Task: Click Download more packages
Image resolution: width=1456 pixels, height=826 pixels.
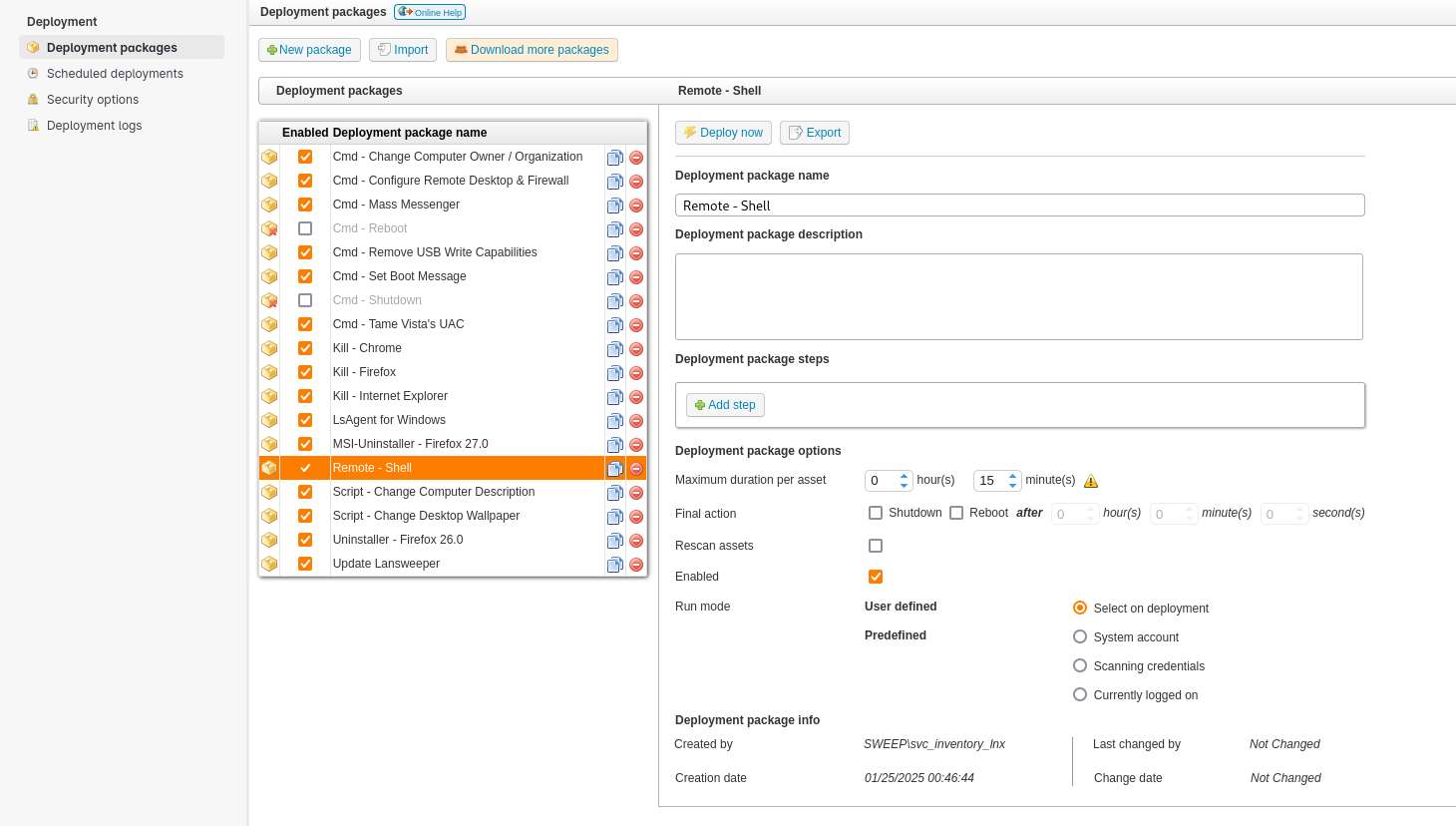Action: click(532, 50)
